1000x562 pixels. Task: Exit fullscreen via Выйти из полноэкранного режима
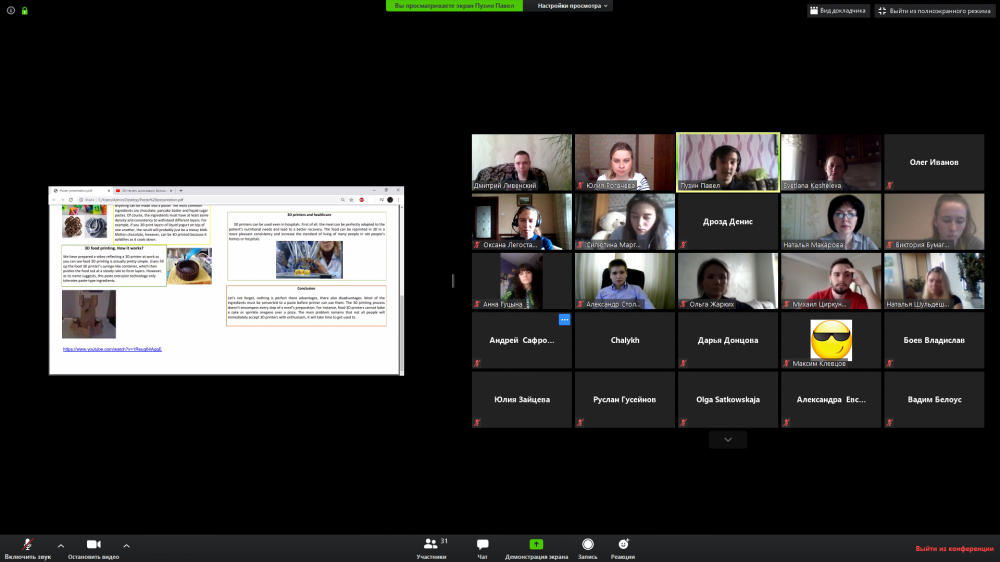click(933, 10)
